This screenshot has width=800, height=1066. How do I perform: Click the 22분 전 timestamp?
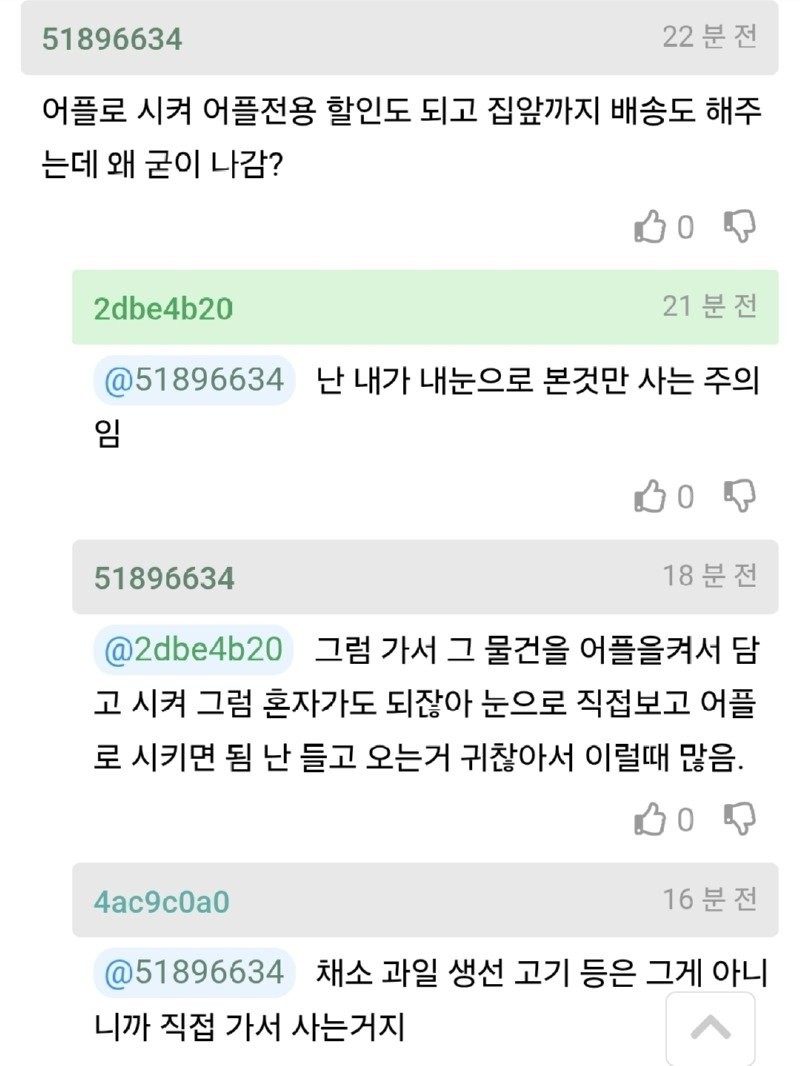coord(709,38)
